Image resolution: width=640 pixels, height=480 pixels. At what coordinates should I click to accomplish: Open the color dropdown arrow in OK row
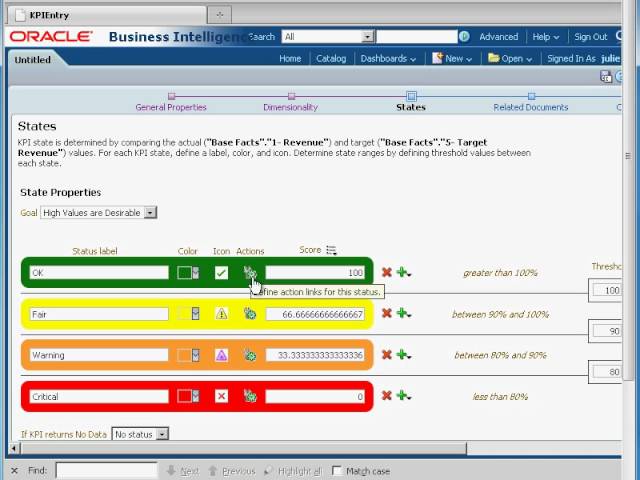(196, 273)
